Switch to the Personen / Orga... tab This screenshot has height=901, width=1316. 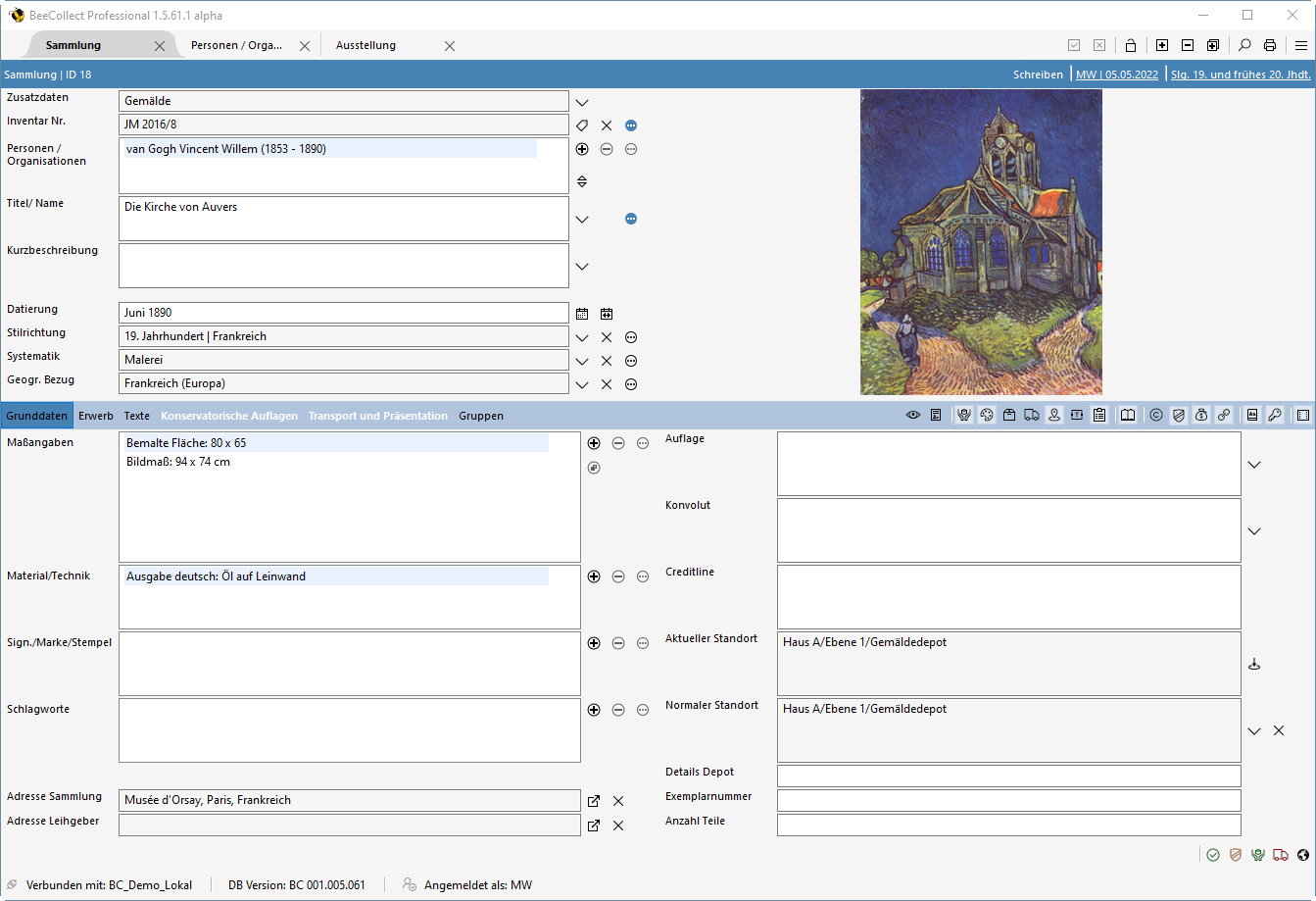(237, 45)
